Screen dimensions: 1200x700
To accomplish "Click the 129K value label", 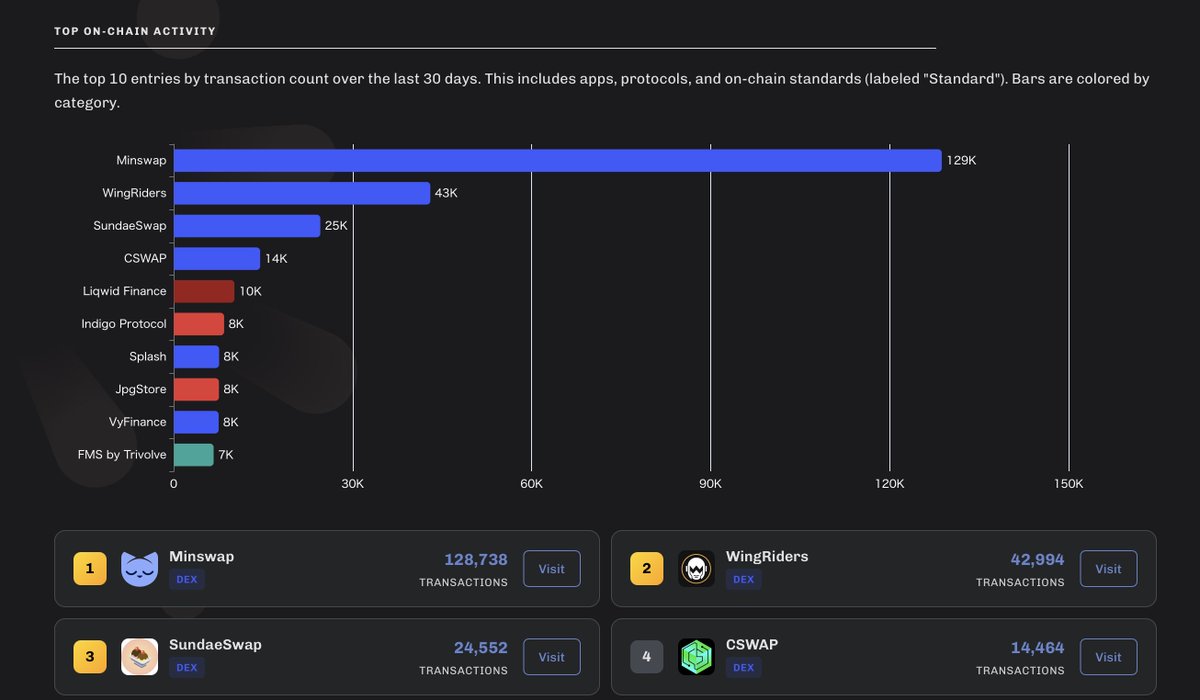I will pos(961,160).
